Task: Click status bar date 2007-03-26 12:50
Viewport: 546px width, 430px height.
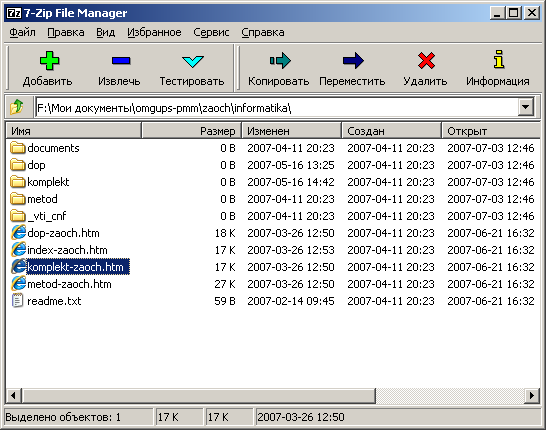Action: click(x=301, y=417)
